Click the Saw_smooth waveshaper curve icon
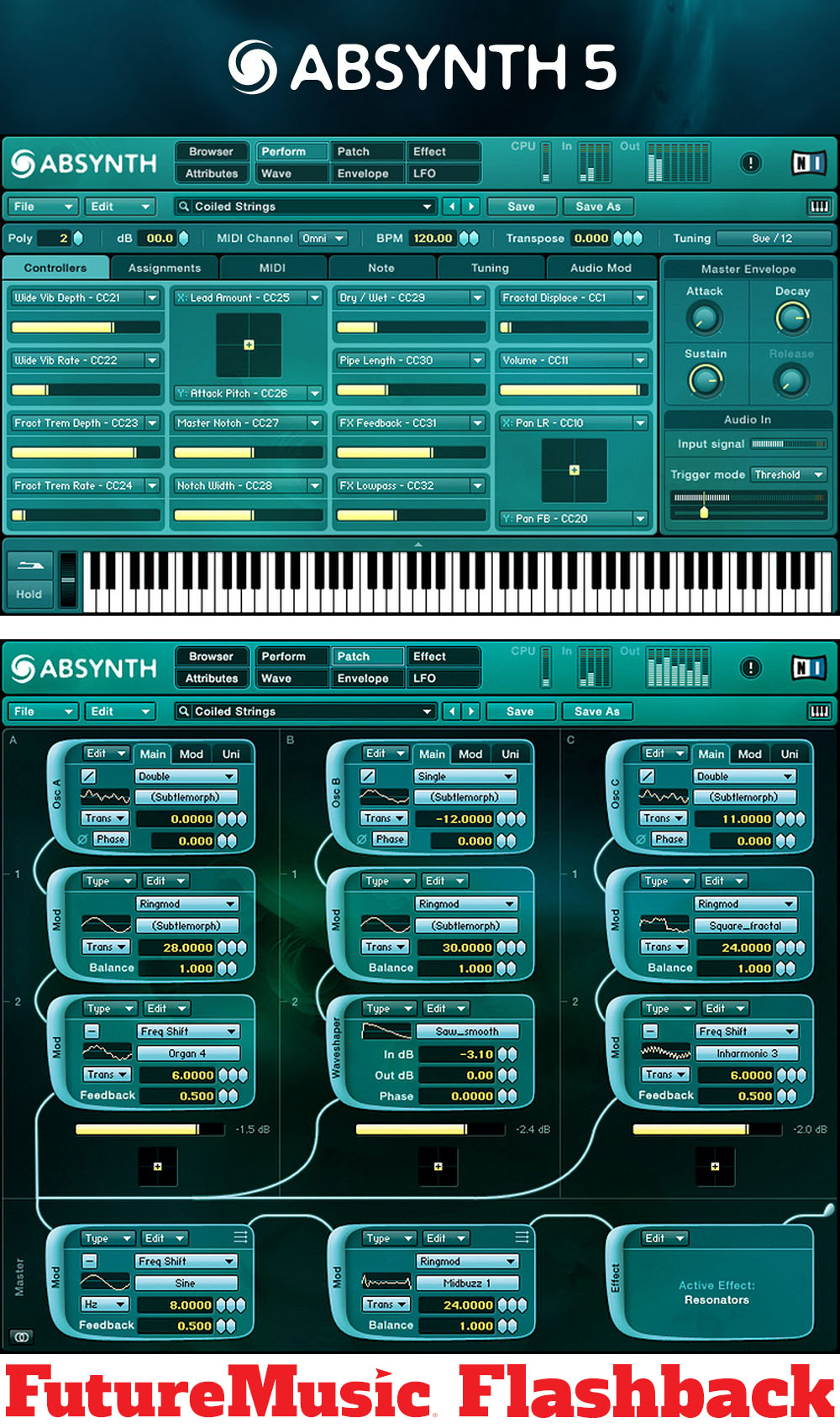The height and width of the screenshot is (1428, 840). pyautogui.click(x=386, y=1032)
